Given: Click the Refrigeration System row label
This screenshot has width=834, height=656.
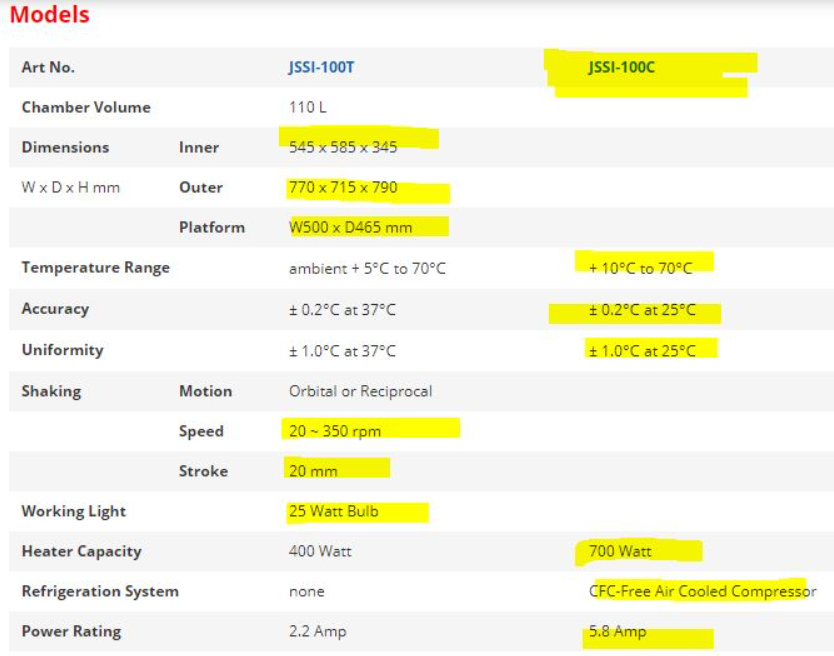Looking at the screenshot, I should point(100,591).
